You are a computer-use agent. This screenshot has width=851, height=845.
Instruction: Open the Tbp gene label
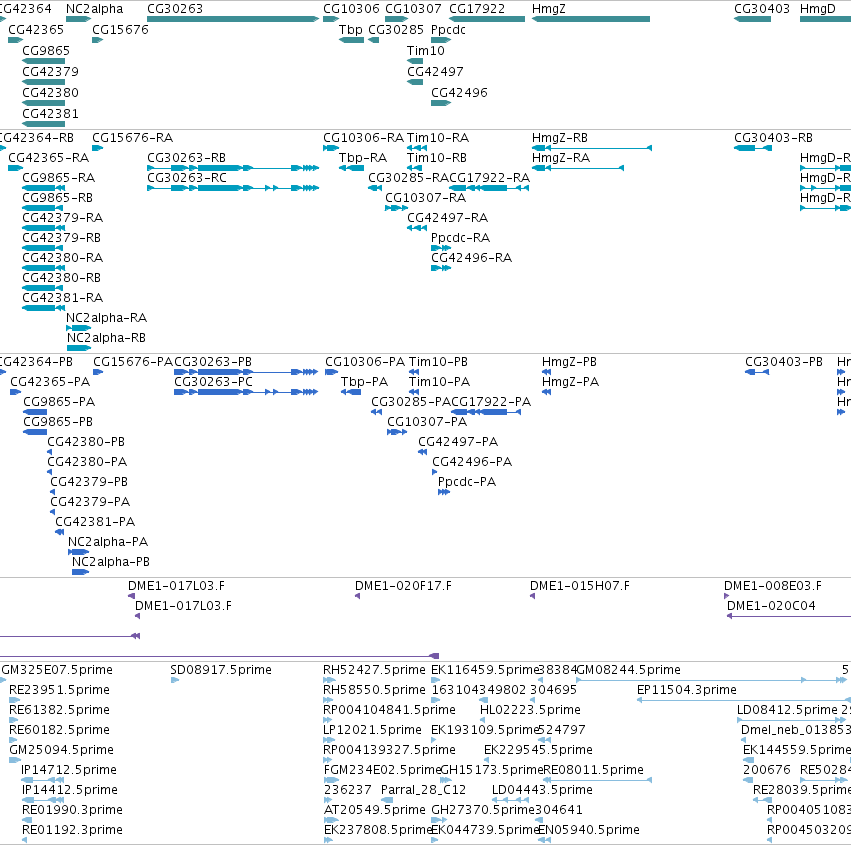351,29
